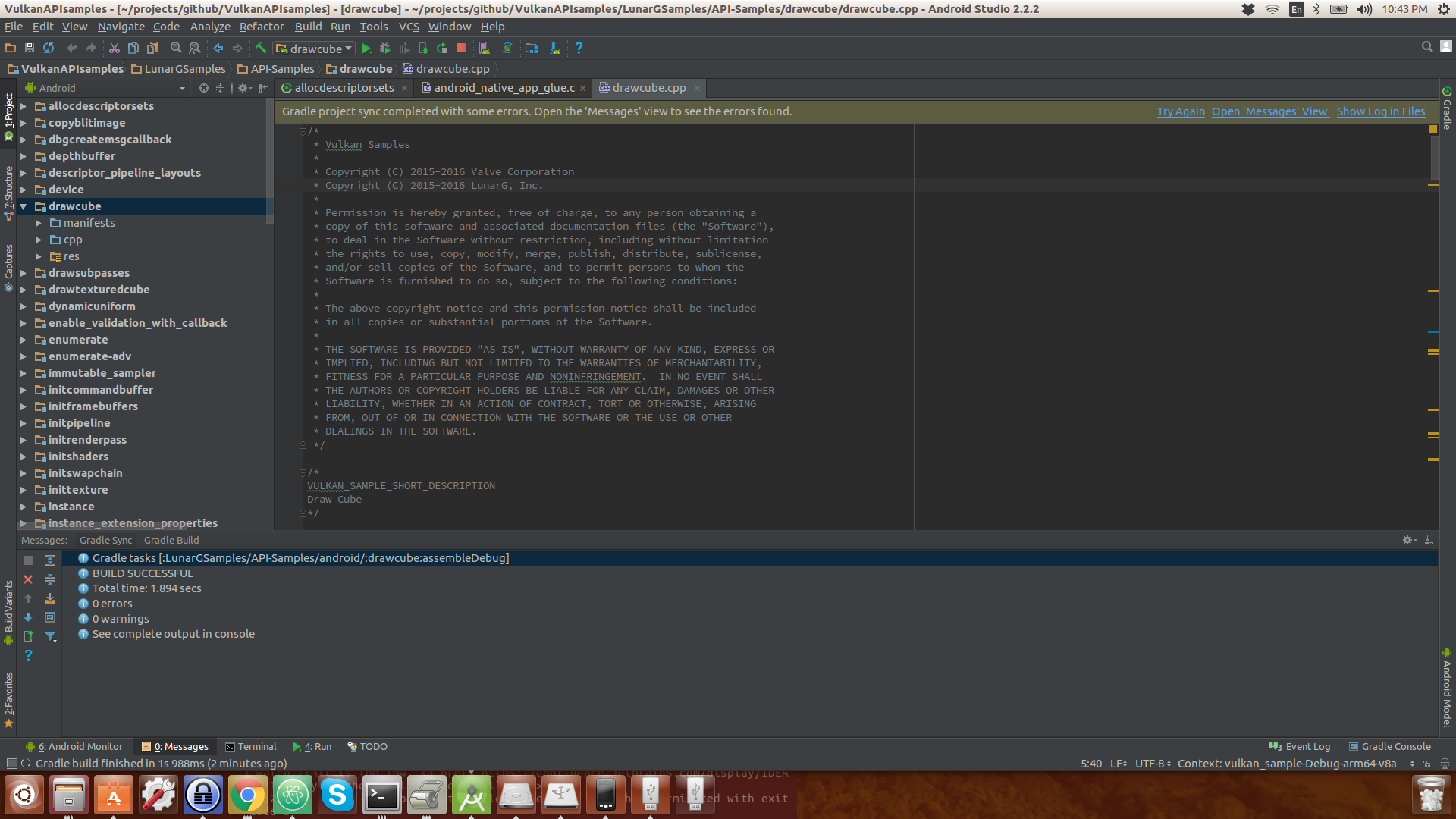Click the Open file toolbar icon
This screenshot has height=819, width=1456.
pos(11,48)
